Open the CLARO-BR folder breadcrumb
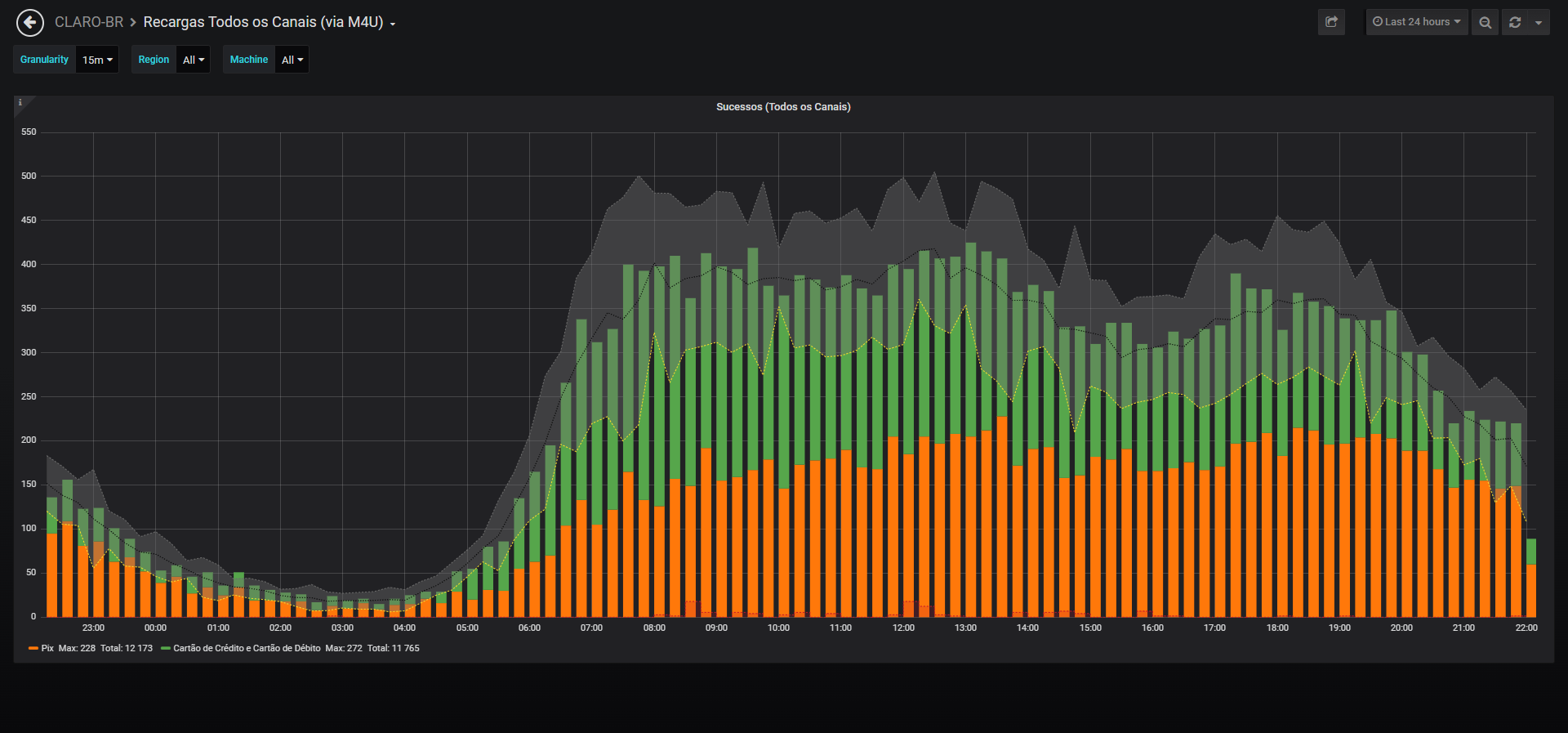 (x=89, y=22)
